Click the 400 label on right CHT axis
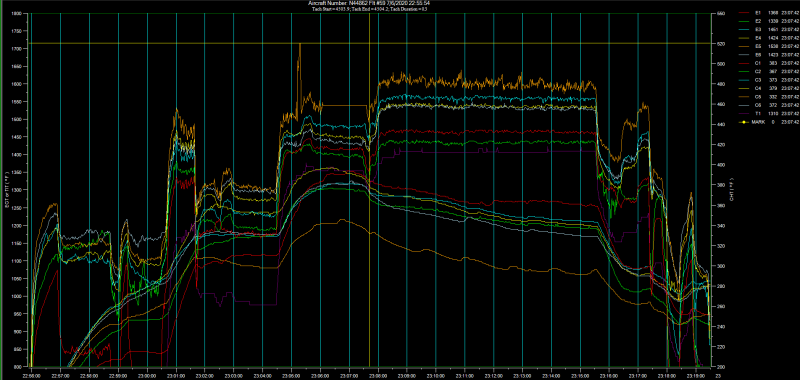The height and width of the screenshot is (380, 800). 721,165
